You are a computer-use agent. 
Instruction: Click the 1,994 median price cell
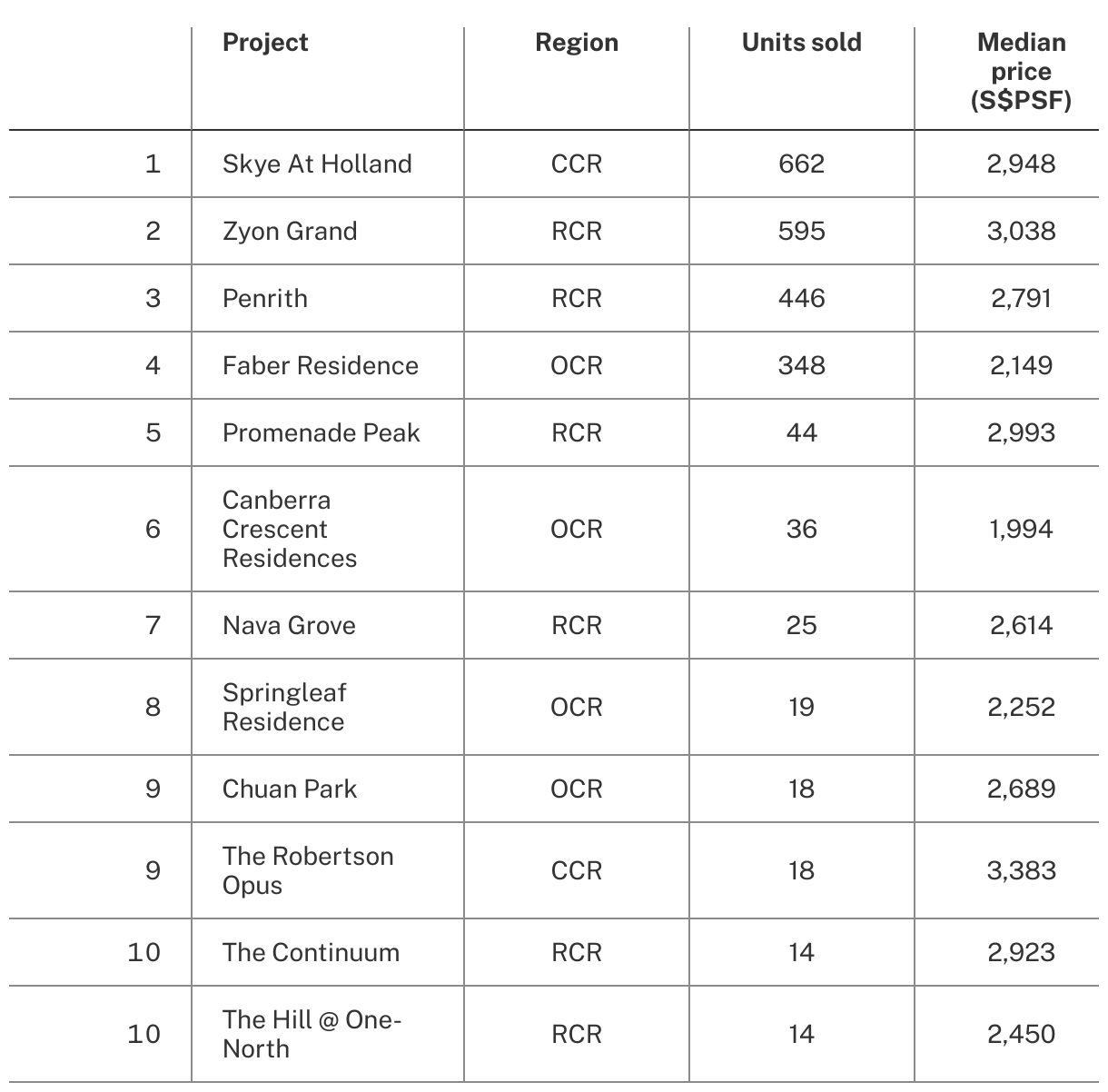click(1021, 530)
